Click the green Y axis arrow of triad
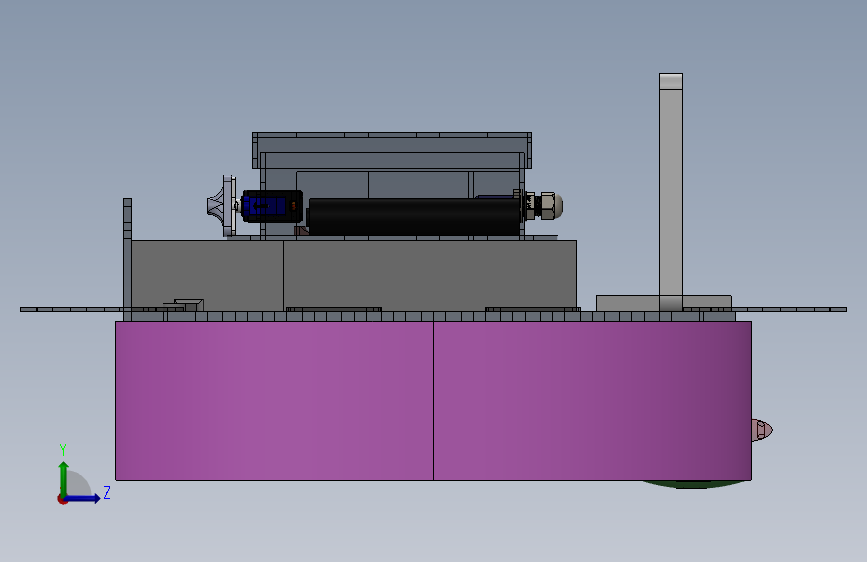Screen dimensions: 867x562 pos(64,478)
